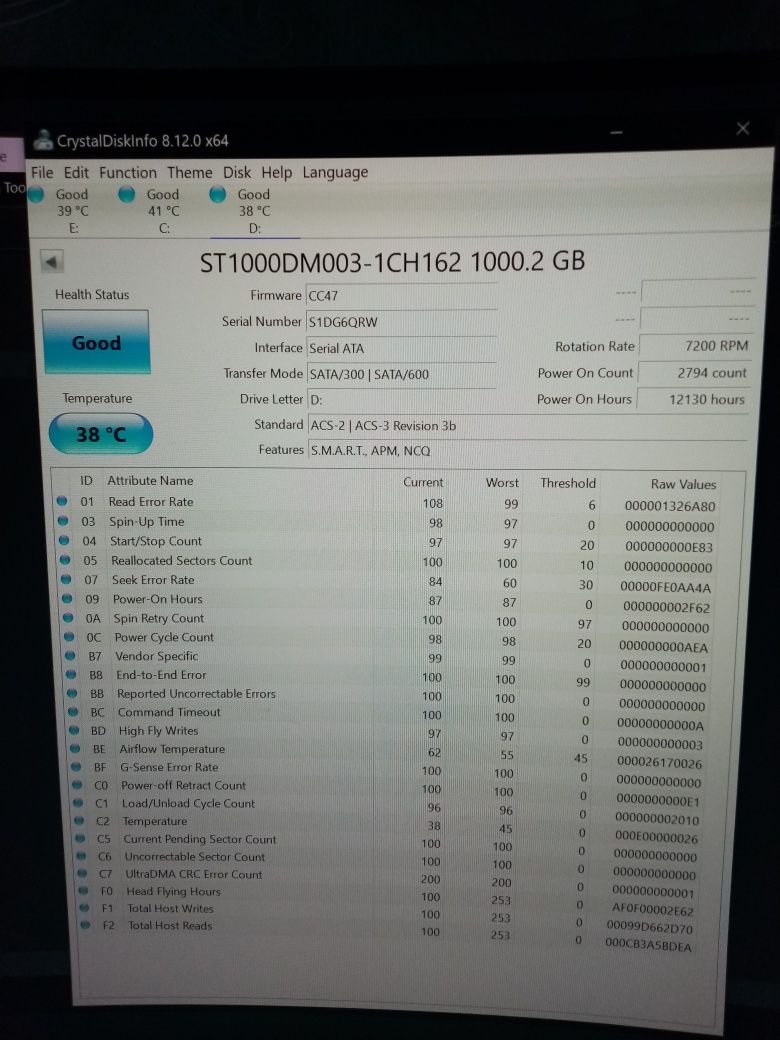Click raw value 000026170026
This screenshot has width=780, height=1040.
(x=659, y=763)
